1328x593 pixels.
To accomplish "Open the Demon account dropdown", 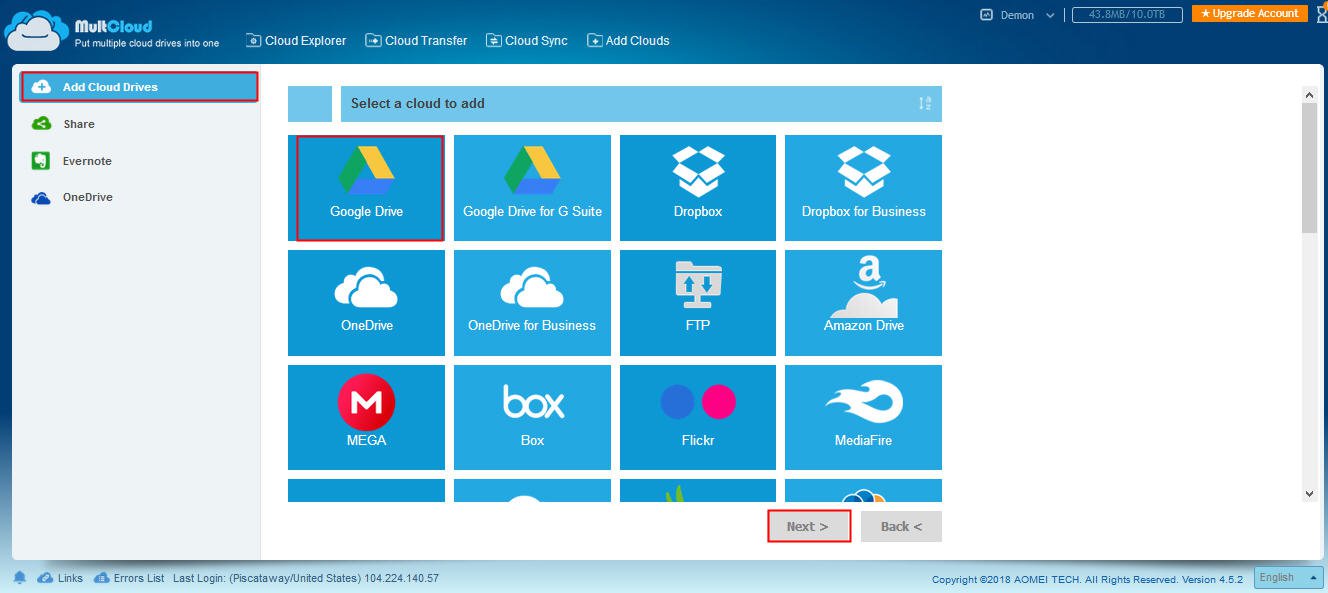I will pyautogui.click(x=1018, y=15).
